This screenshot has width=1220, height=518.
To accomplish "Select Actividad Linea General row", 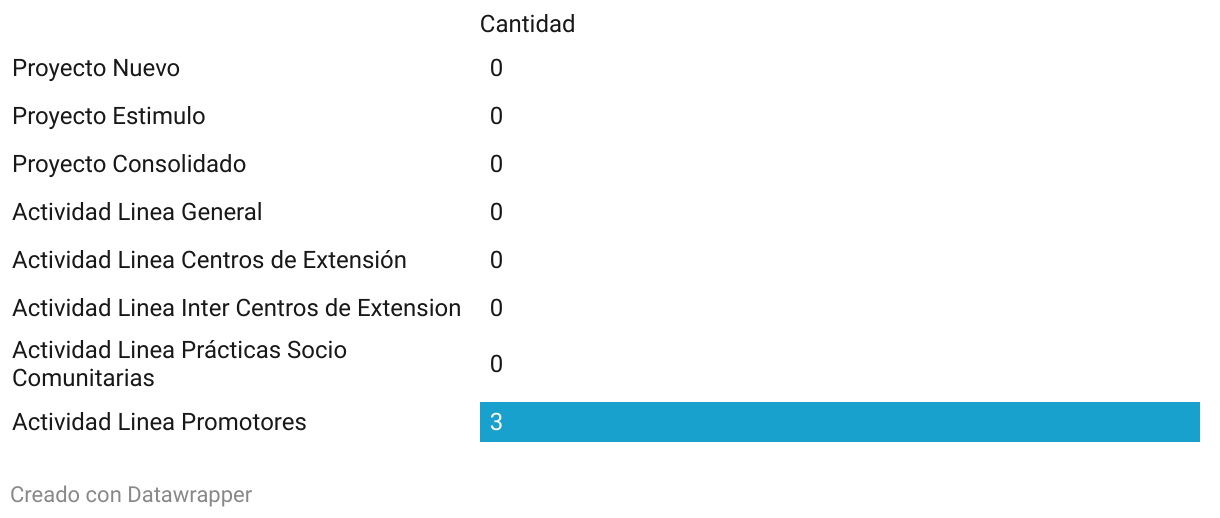I will 137,213.
